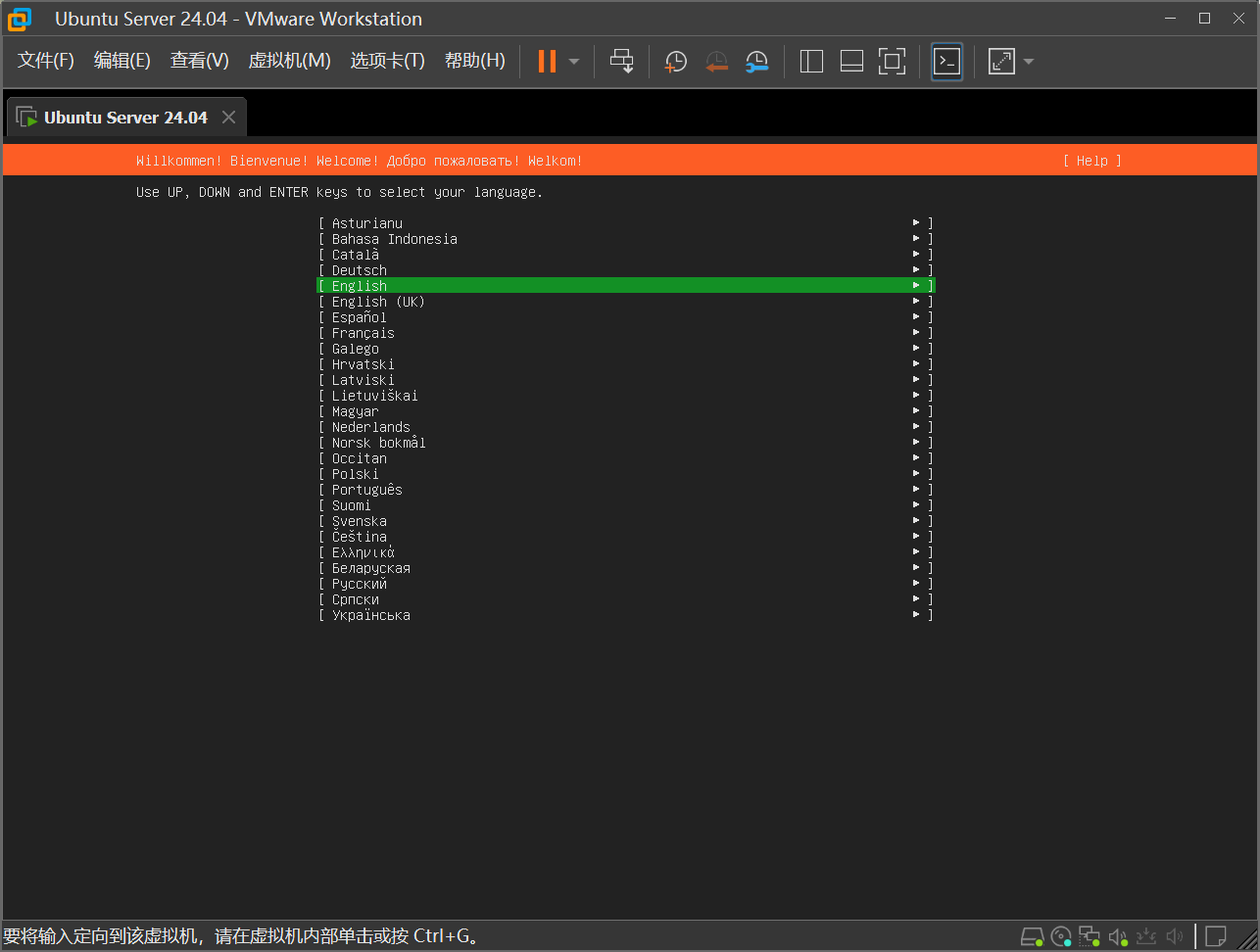Viewport: 1260px width, 952px height.
Task: Open the message log note icon
Action: 1216,936
